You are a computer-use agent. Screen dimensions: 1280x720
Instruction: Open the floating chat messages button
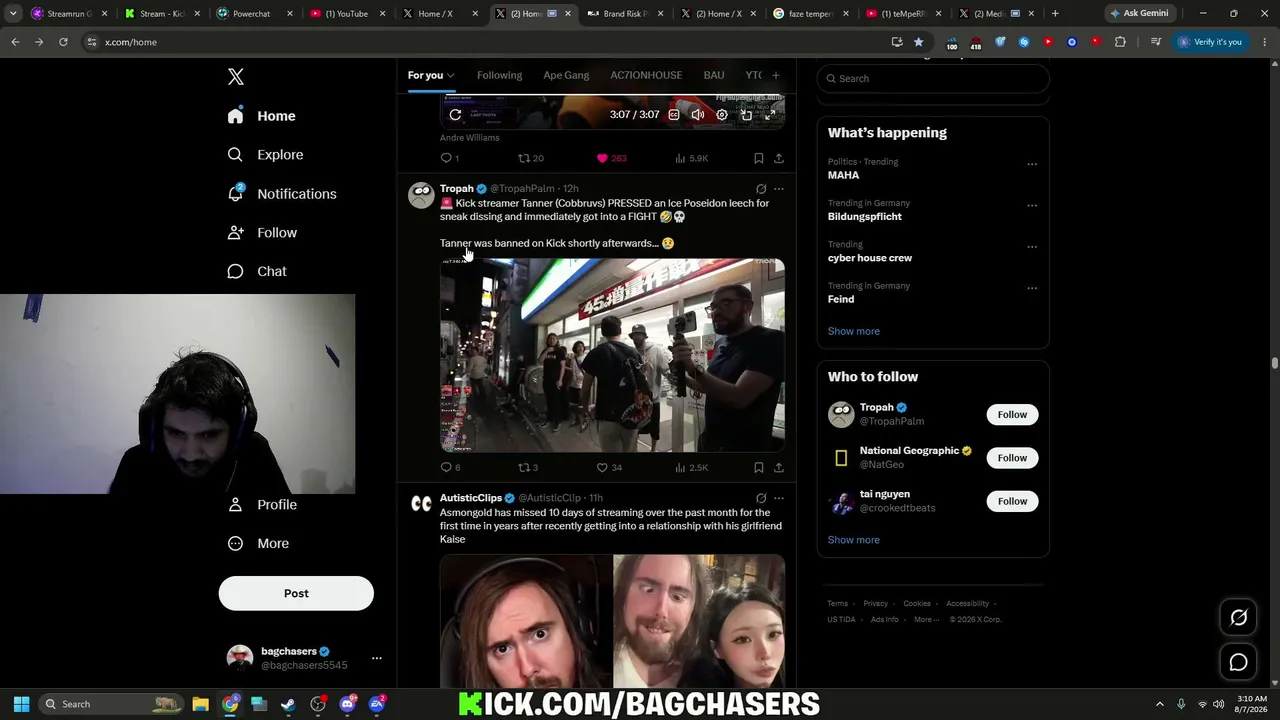coord(1239,662)
